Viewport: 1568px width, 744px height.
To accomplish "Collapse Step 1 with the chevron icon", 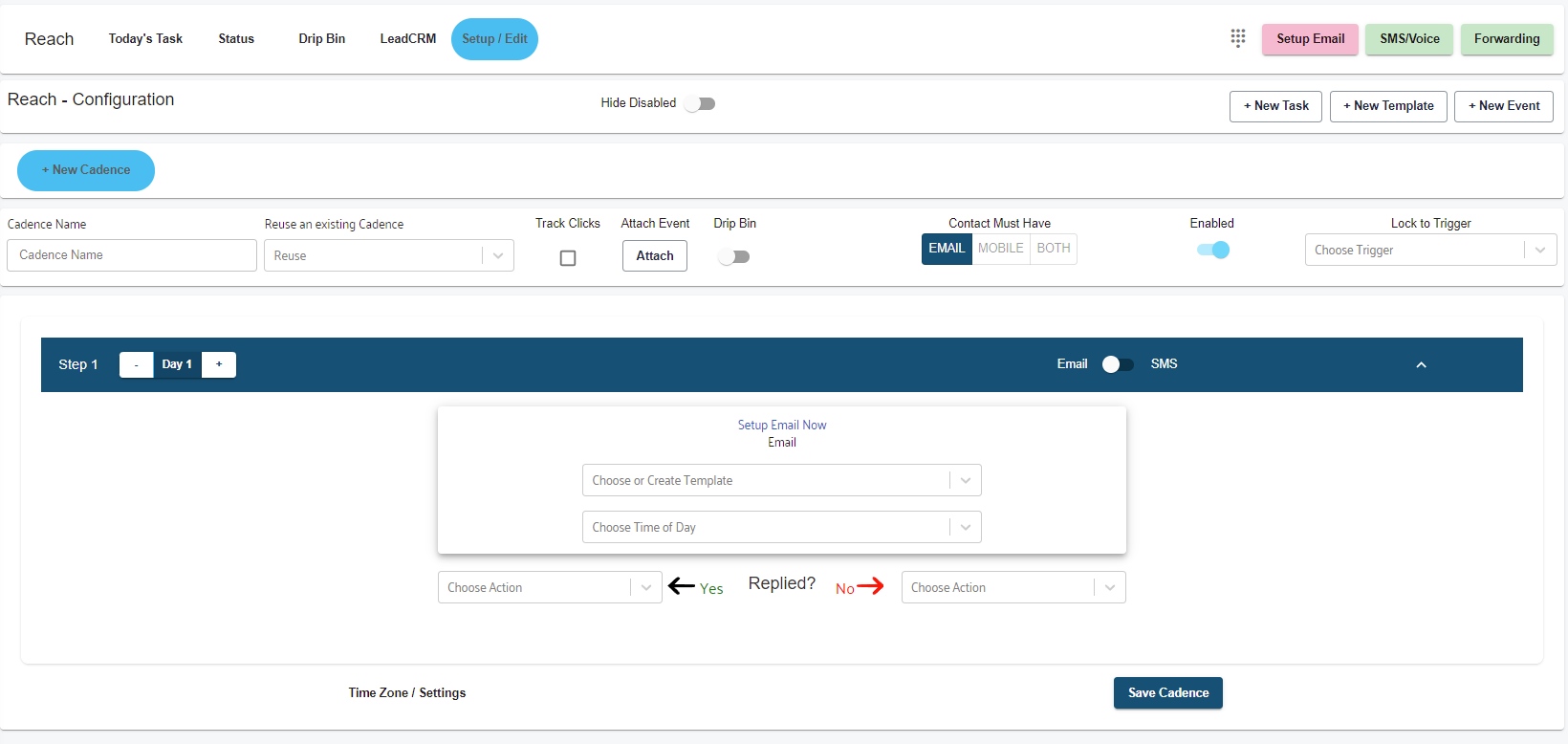I will tap(1421, 364).
